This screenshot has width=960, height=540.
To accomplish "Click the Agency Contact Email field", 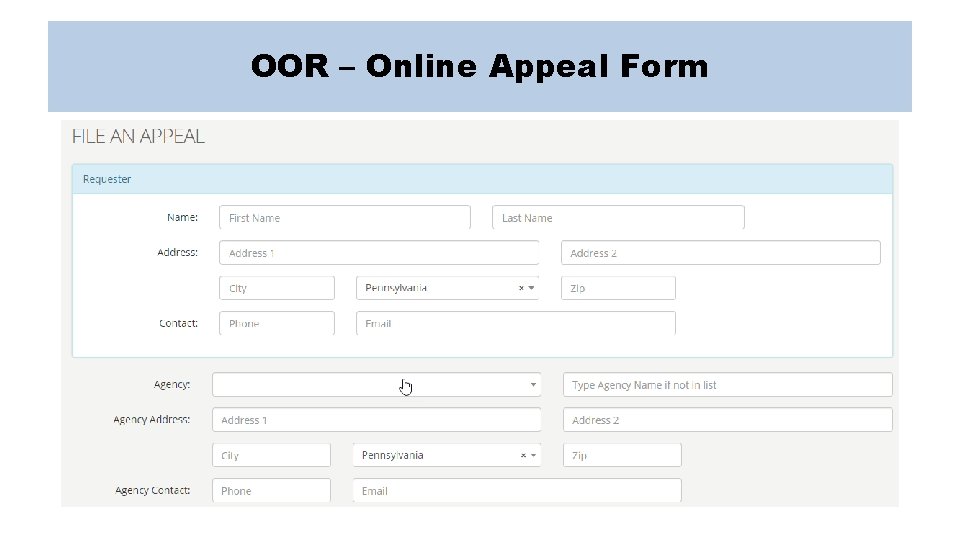I will click(x=517, y=490).
